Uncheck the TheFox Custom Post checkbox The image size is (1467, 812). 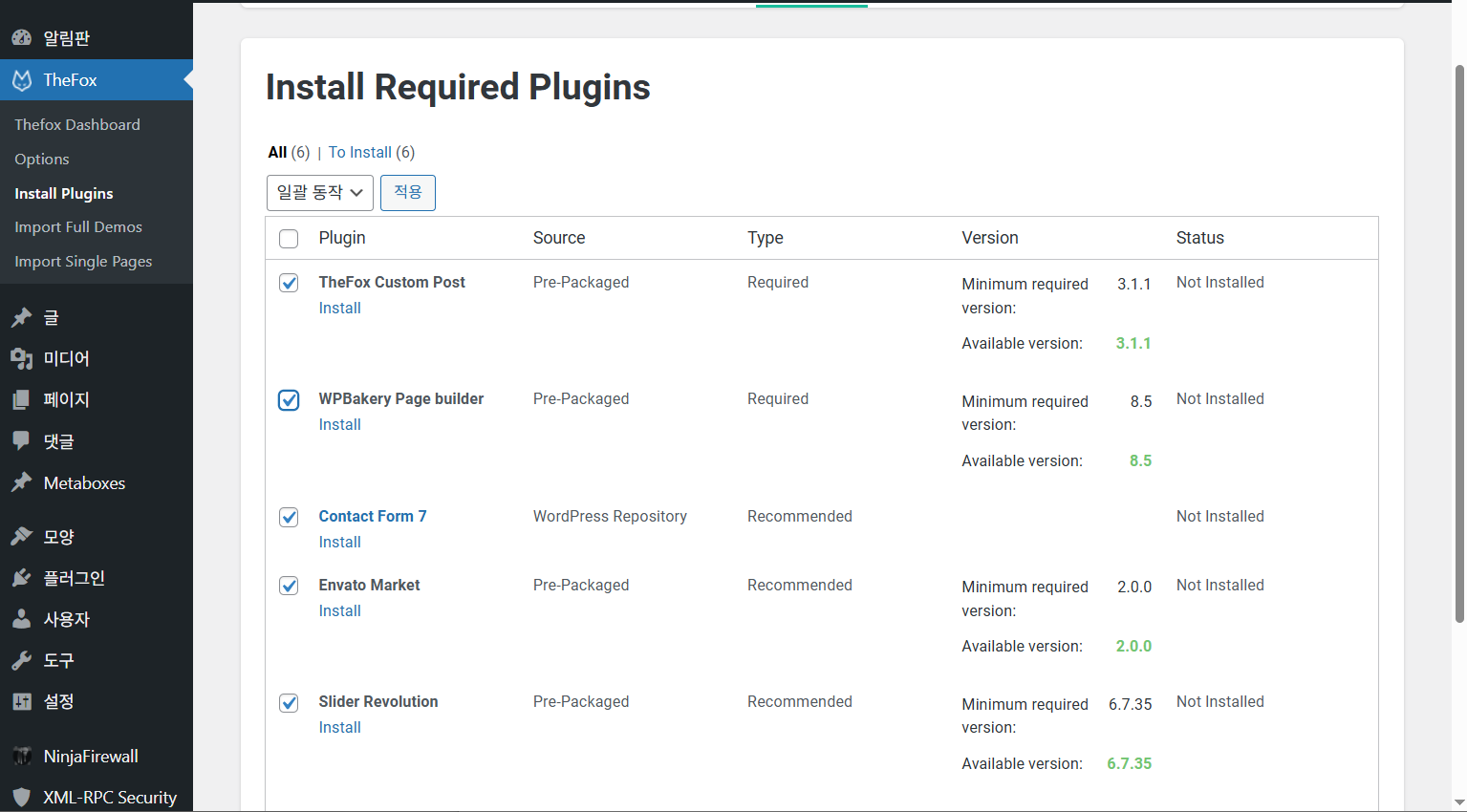tap(289, 283)
